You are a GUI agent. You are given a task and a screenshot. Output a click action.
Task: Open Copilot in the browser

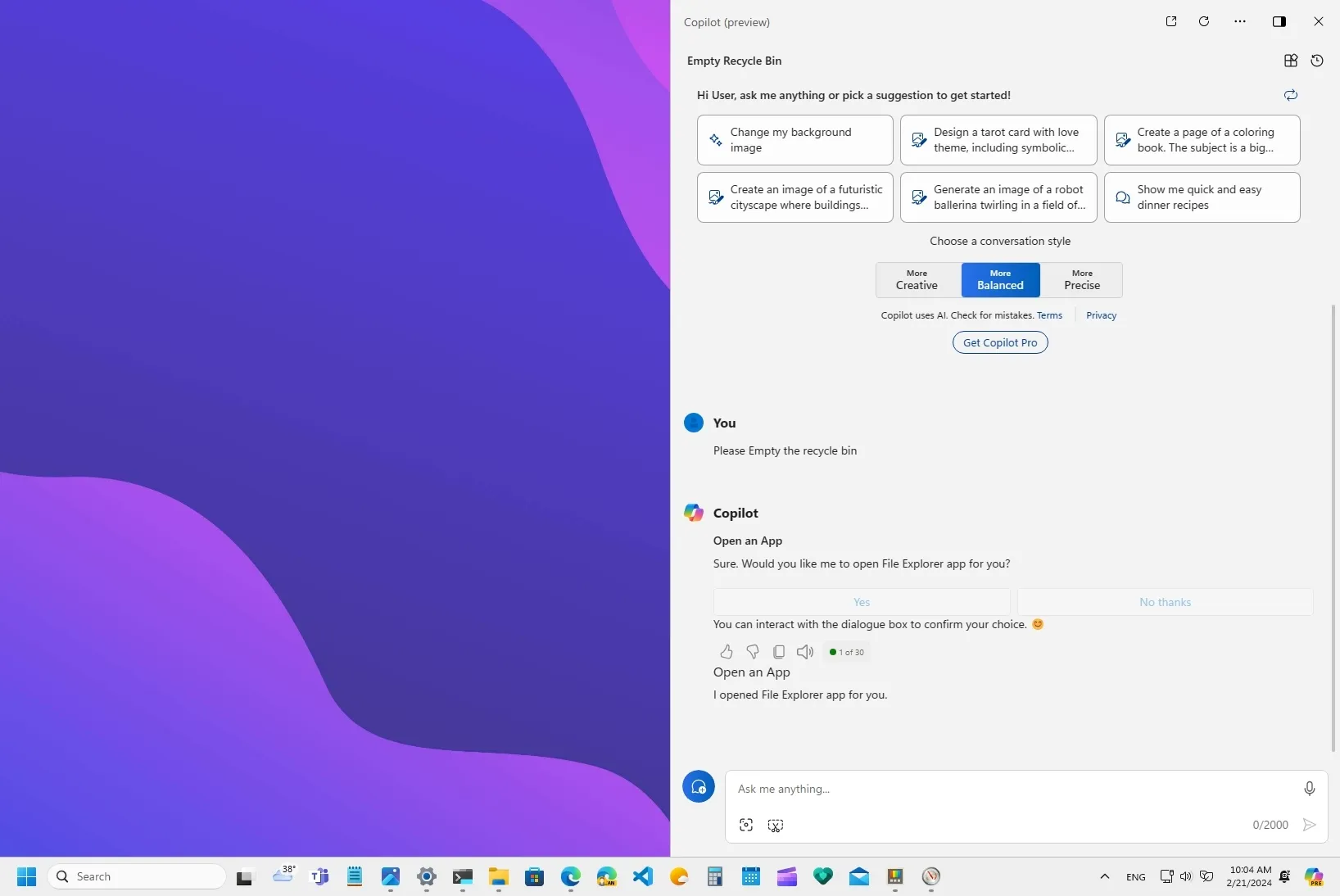coord(1171,21)
